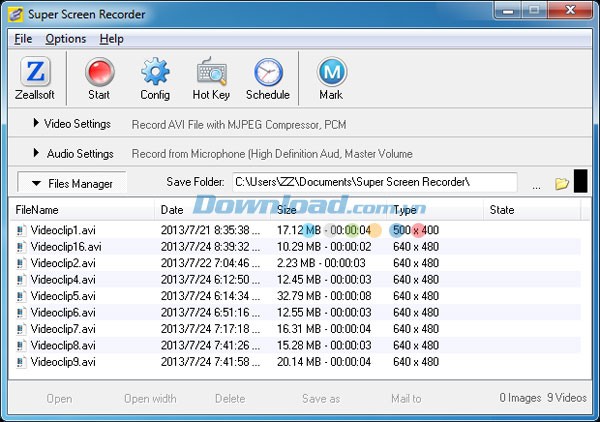
Task: Click the Save as button
Action: [321, 399]
